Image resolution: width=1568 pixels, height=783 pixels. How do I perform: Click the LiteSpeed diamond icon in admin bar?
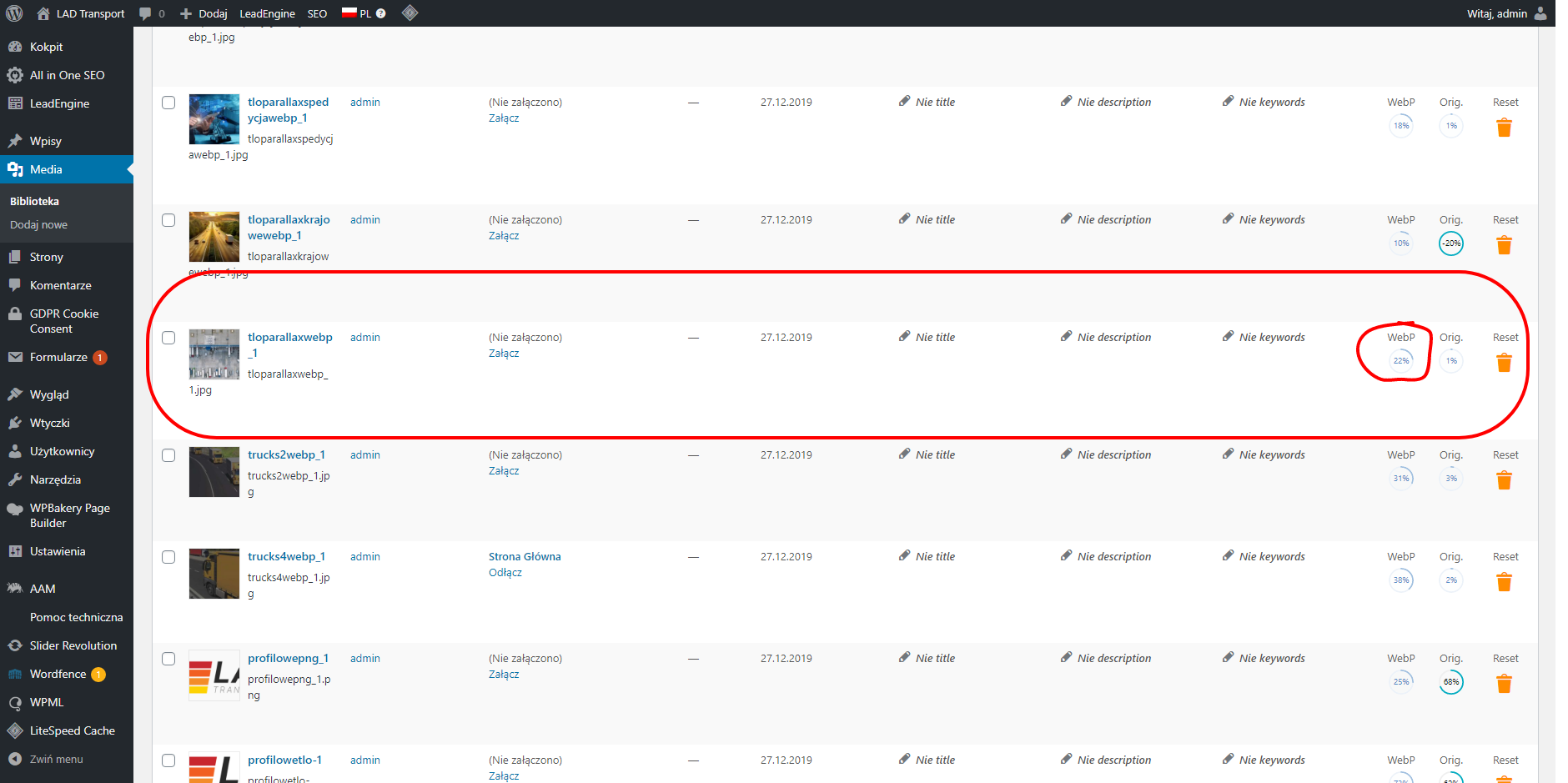[x=410, y=13]
